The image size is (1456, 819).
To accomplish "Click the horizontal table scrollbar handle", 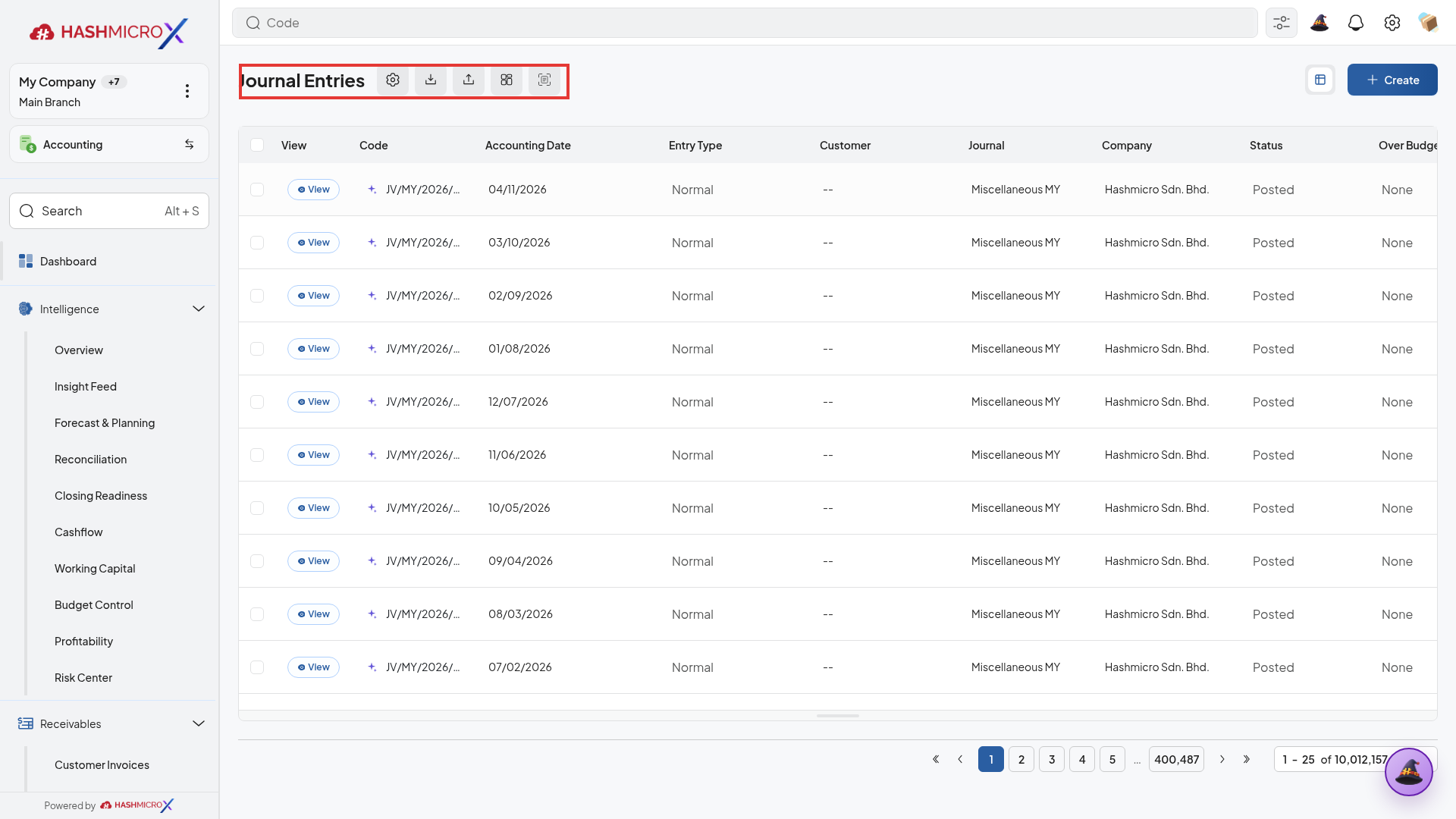I will [x=838, y=716].
